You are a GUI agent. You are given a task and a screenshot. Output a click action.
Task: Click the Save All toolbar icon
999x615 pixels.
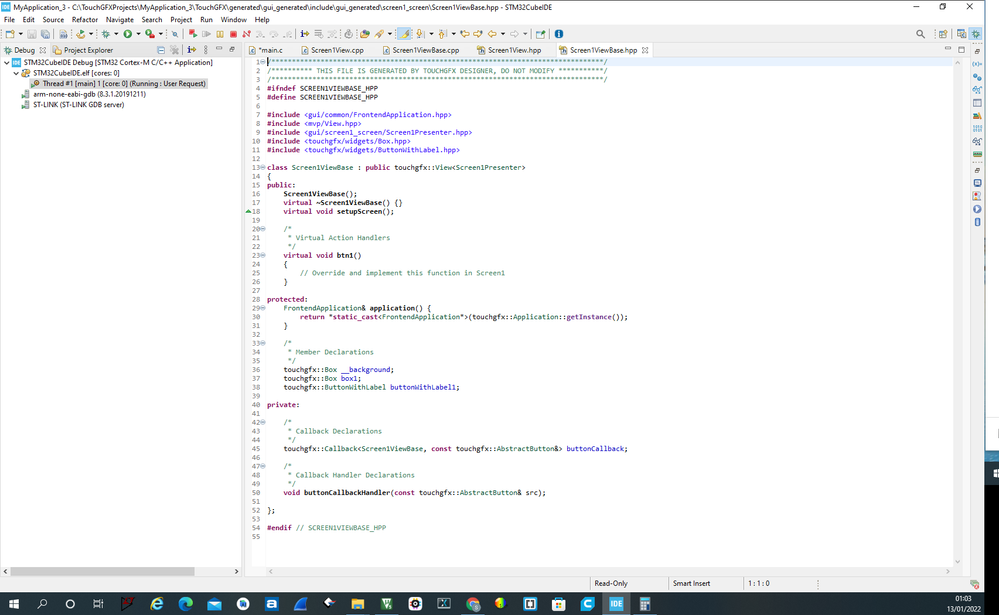[45, 34]
